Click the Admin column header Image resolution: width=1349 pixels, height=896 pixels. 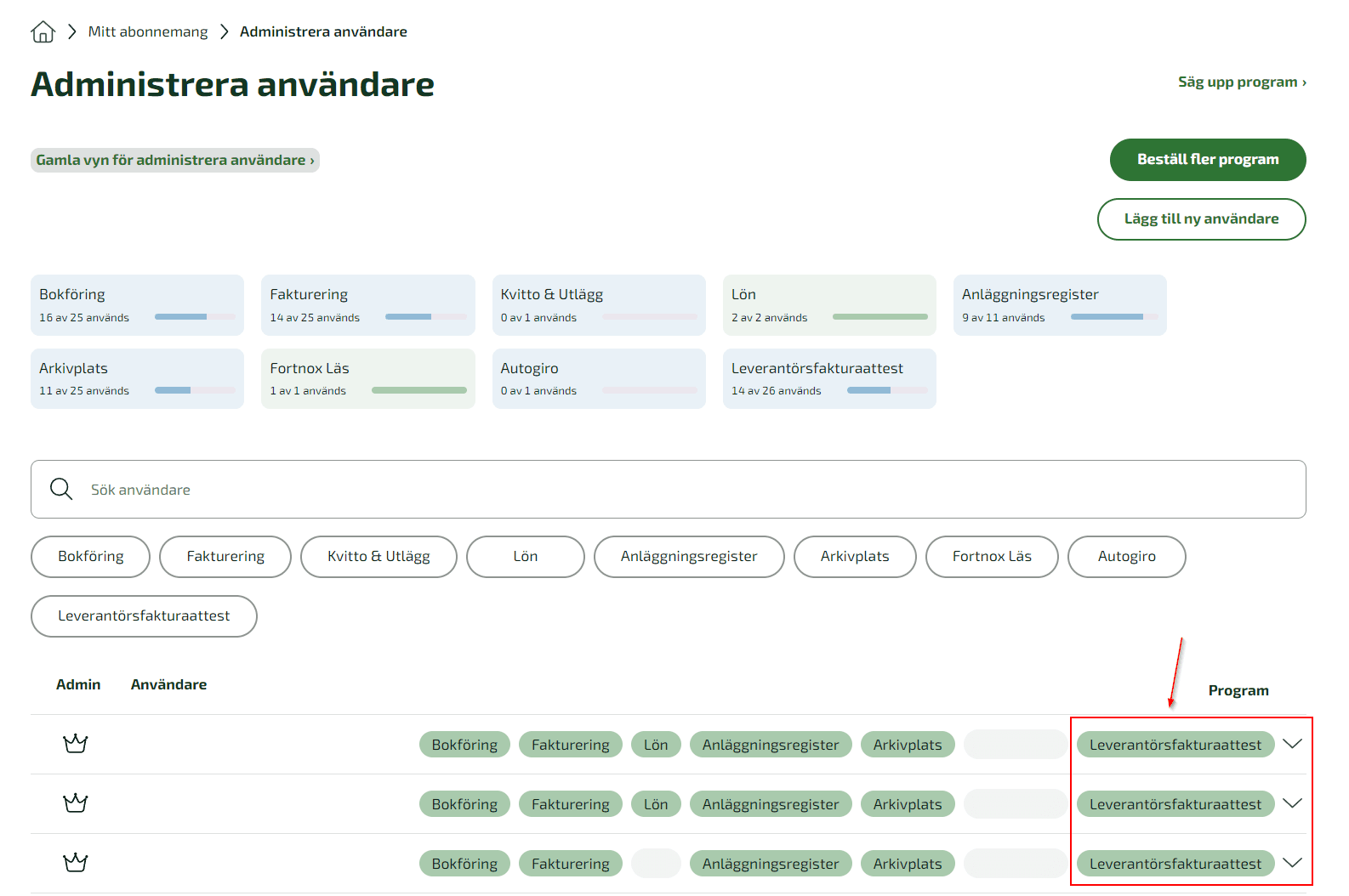78,684
